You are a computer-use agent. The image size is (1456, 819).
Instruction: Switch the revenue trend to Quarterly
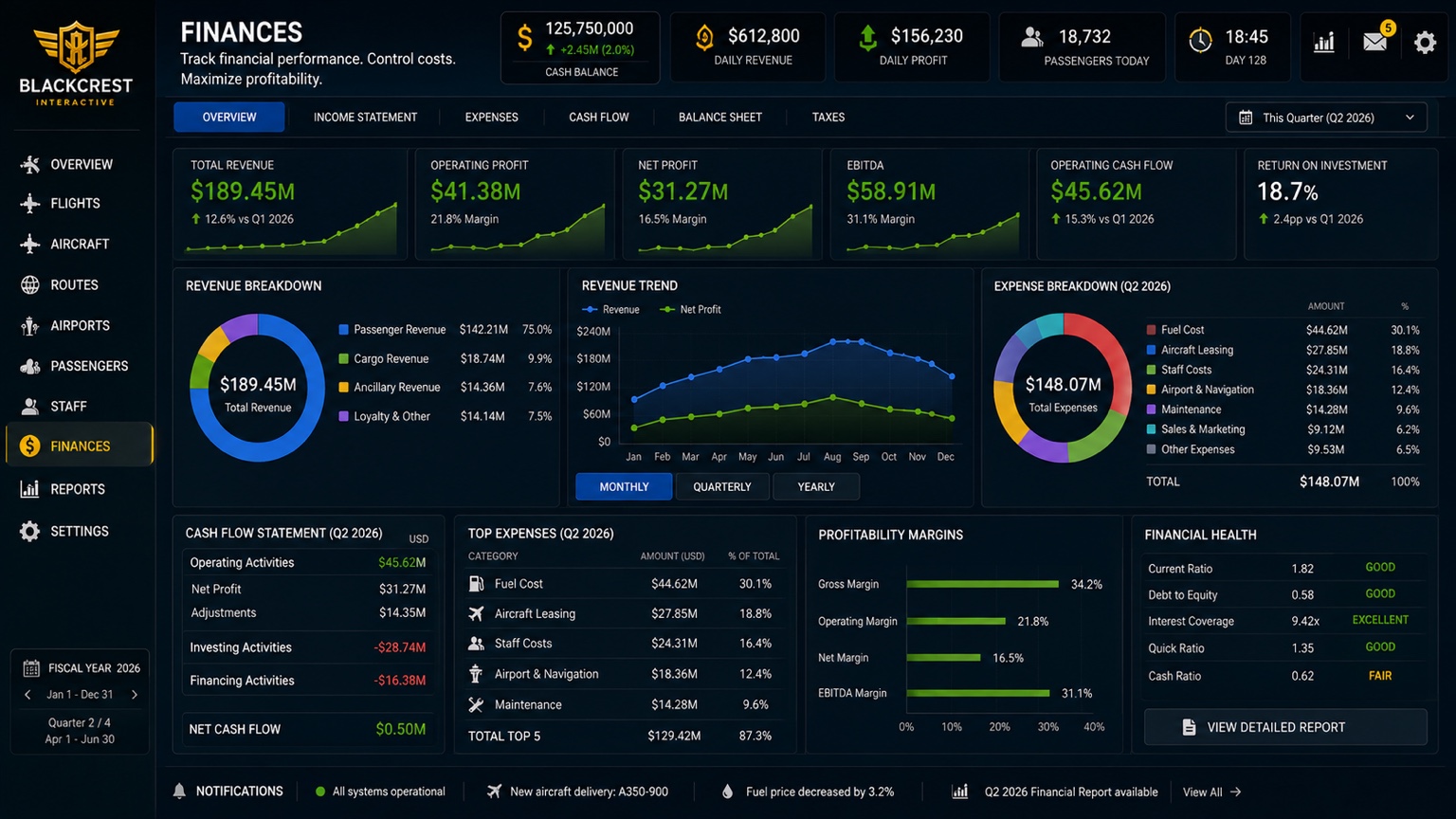pos(722,486)
